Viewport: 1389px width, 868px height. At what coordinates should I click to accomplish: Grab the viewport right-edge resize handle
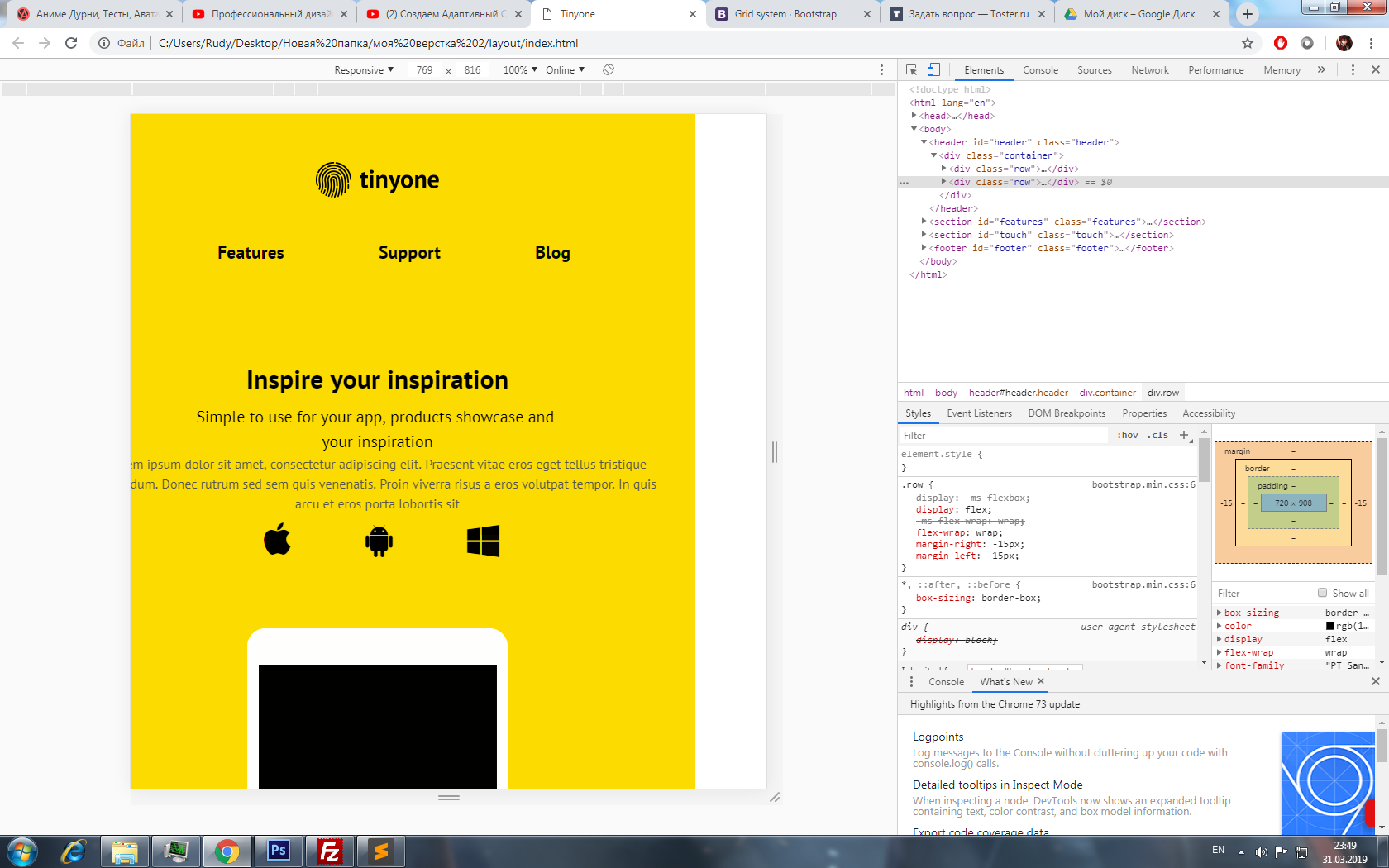(x=775, y=451)
